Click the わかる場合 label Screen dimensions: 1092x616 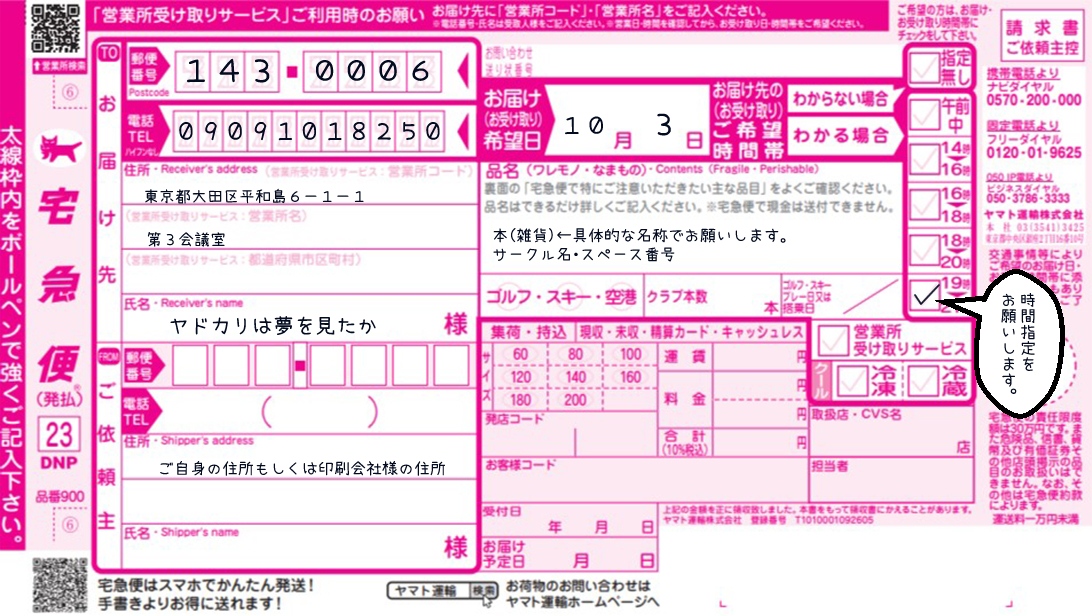coord(841,136)
